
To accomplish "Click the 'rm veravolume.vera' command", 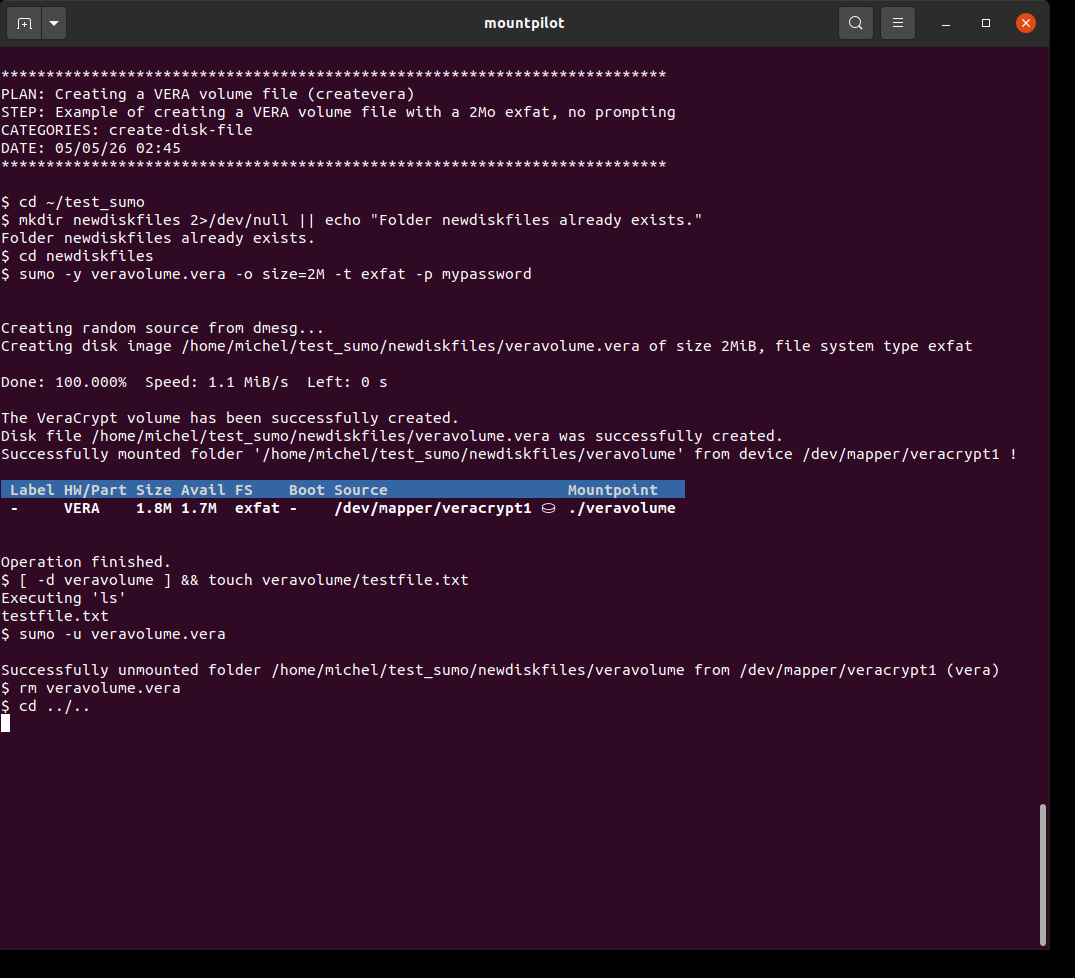I will click(90, 688).
